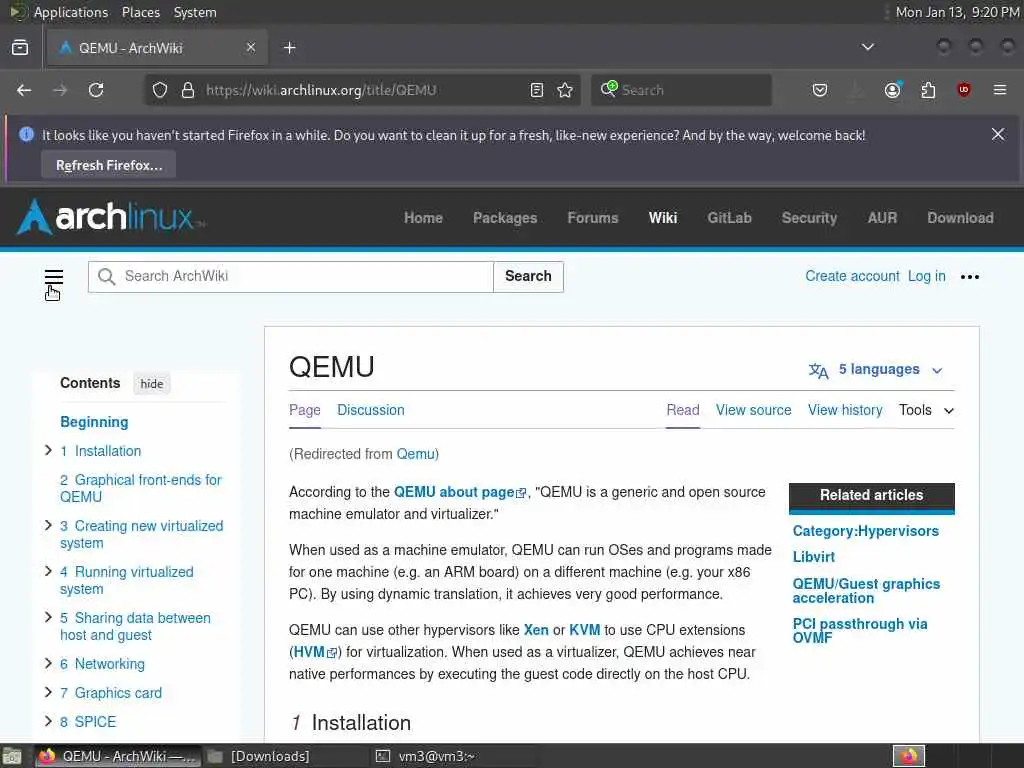This screenshot has height=768, width=1024.
Task: Expand the 4 Running virtualized system section
Action: 48,571
